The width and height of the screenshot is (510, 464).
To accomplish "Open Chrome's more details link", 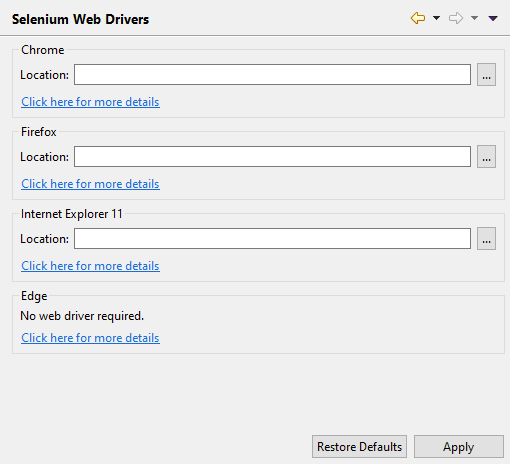I will pyautogui.click(x=90, y=102).
